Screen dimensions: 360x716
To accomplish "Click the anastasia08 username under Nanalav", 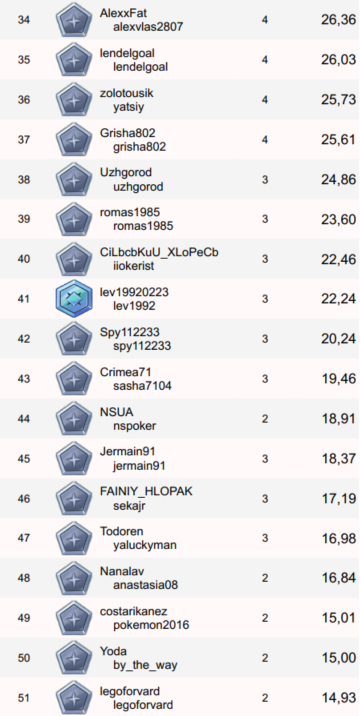I will pos(146,584).
